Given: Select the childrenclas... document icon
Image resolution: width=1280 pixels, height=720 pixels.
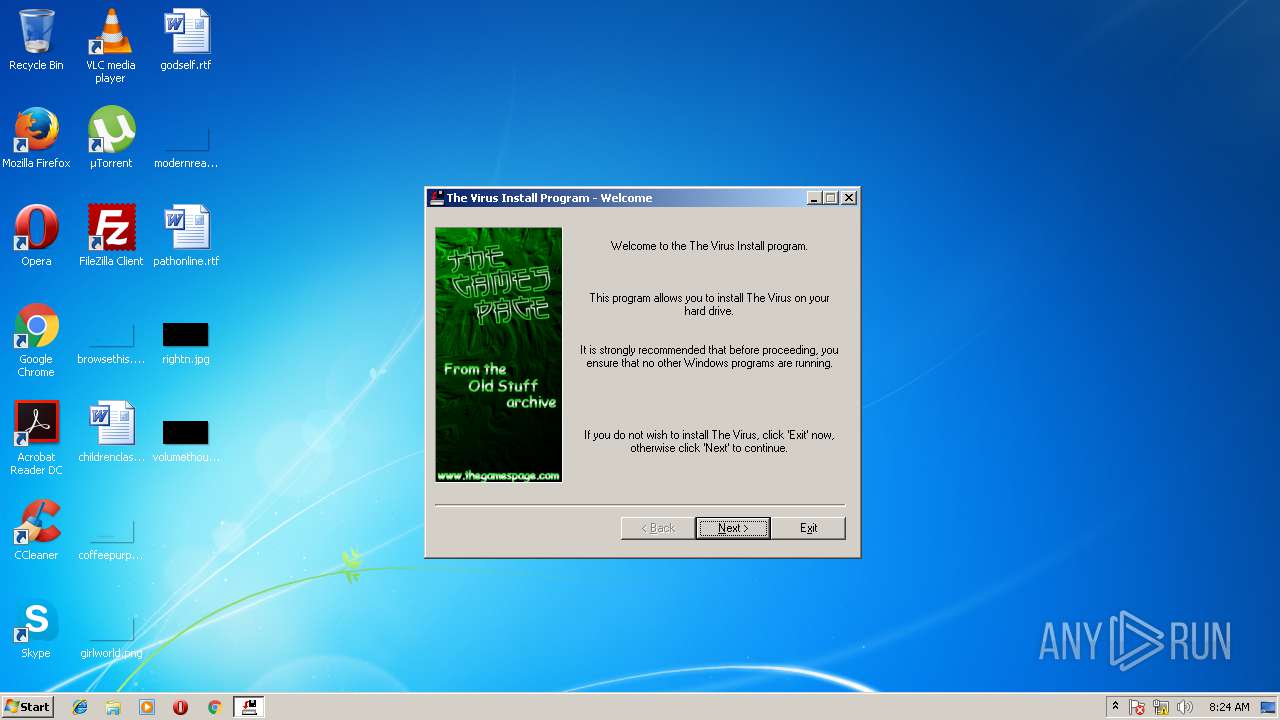Looking at the screenshot, I should [x=111, y=432].
